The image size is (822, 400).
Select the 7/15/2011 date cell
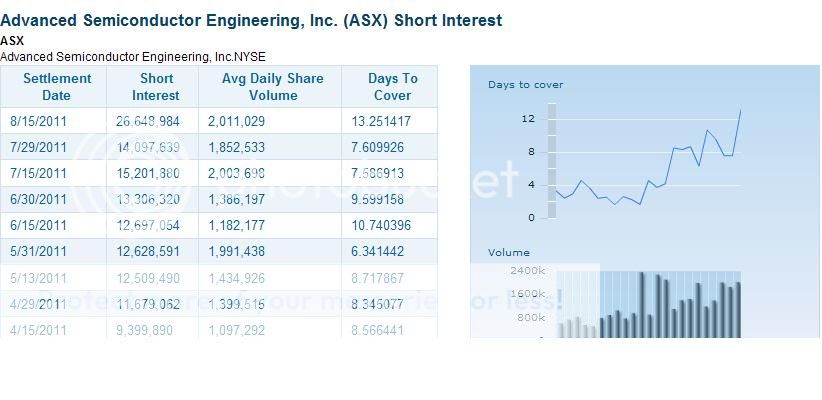(x=38, y=173)
